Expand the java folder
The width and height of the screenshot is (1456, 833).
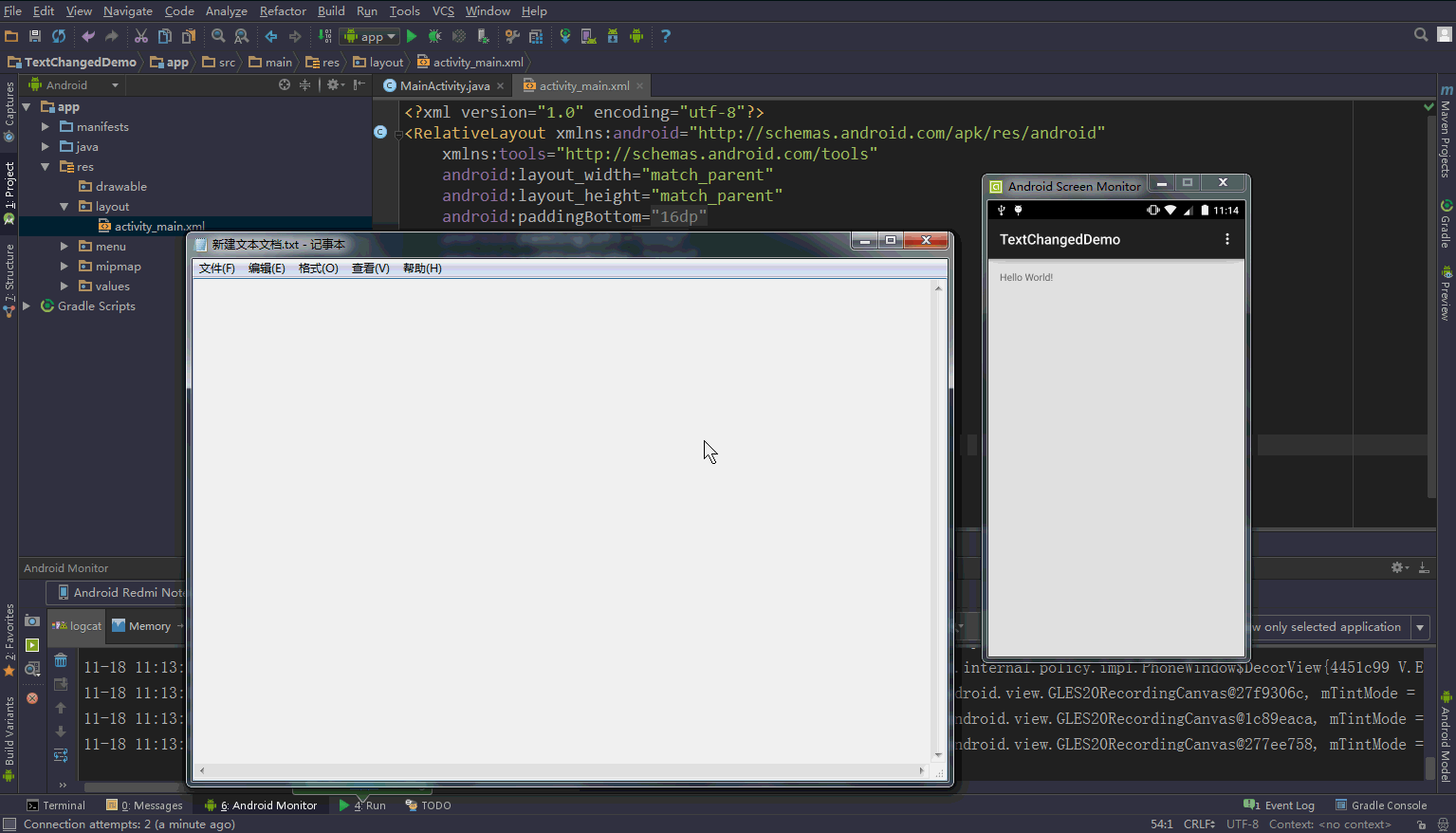(46, 146)
